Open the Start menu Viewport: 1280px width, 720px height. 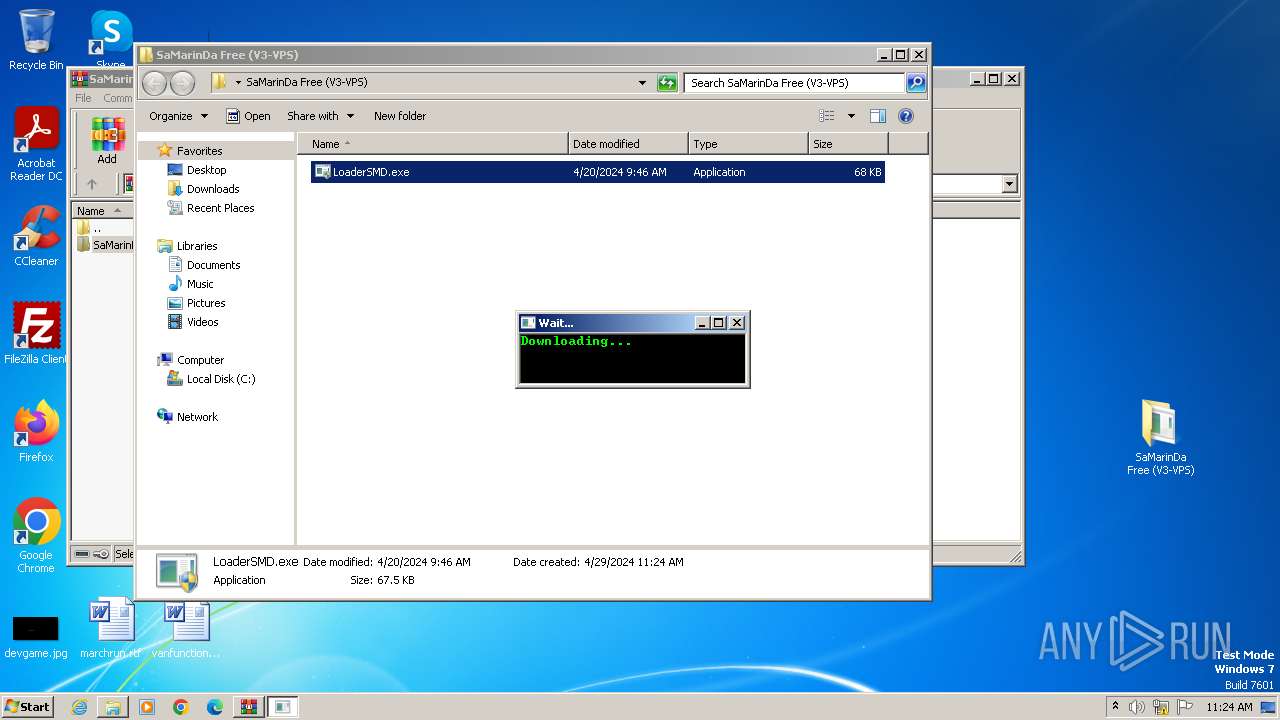(28, 707)
